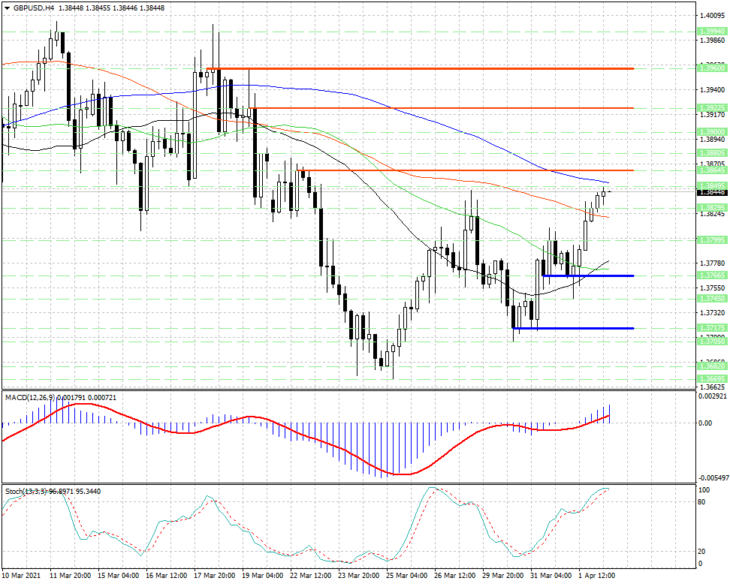The image size is (730, 584).
Task: Select the 1.39225 green price level tag
Action: pyautogui.click(x=712, y=108)
